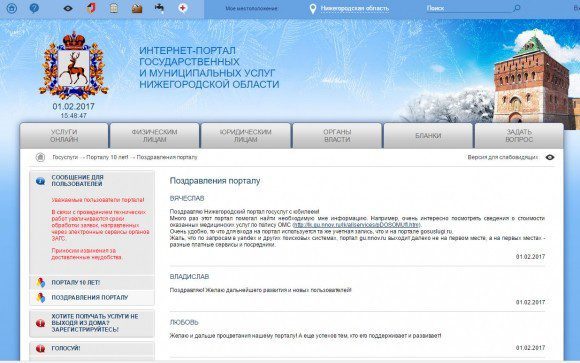This screenshot has height=363, width=580.
Task: Click ХОТИТЕ ПОЛУЧАТЬ УСЛУГИ НЕ ВЫХОДЯ ИЗ ДОМА banner
Action: coord(92,323)
